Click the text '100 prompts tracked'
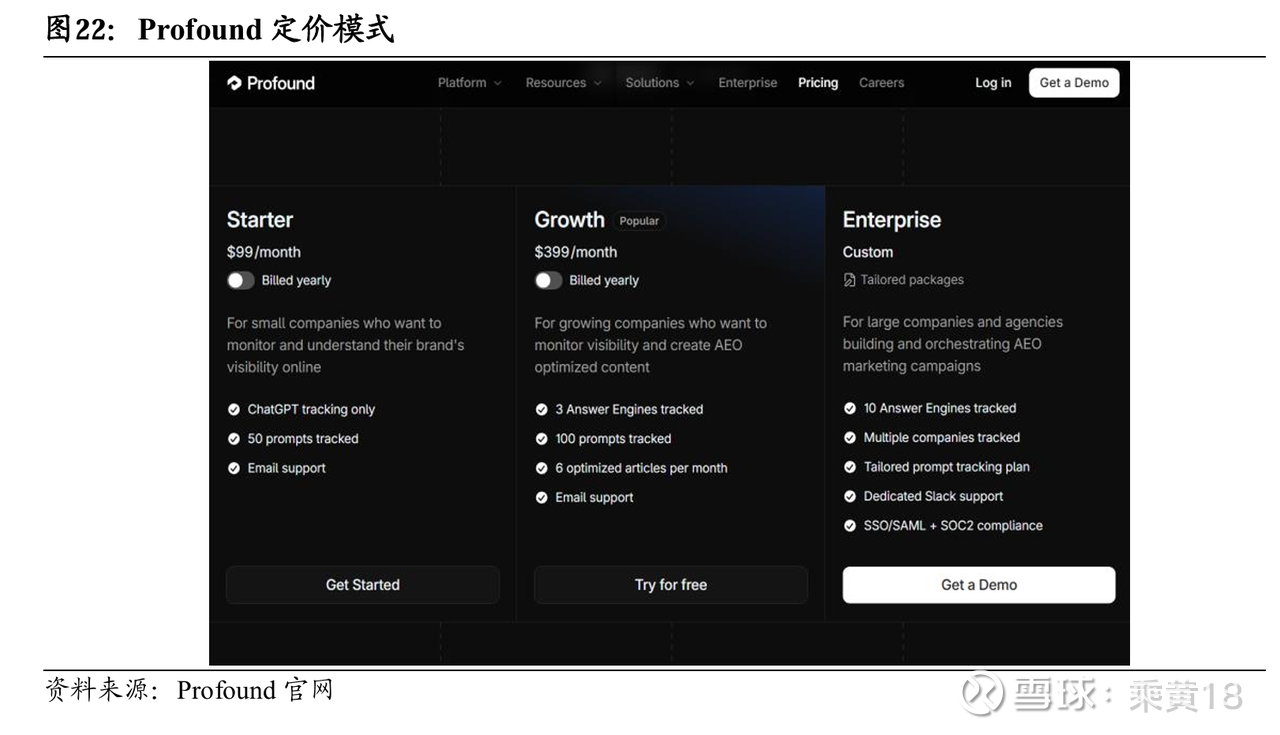This screenshot has width=1280, height=735. coord(613,438)
